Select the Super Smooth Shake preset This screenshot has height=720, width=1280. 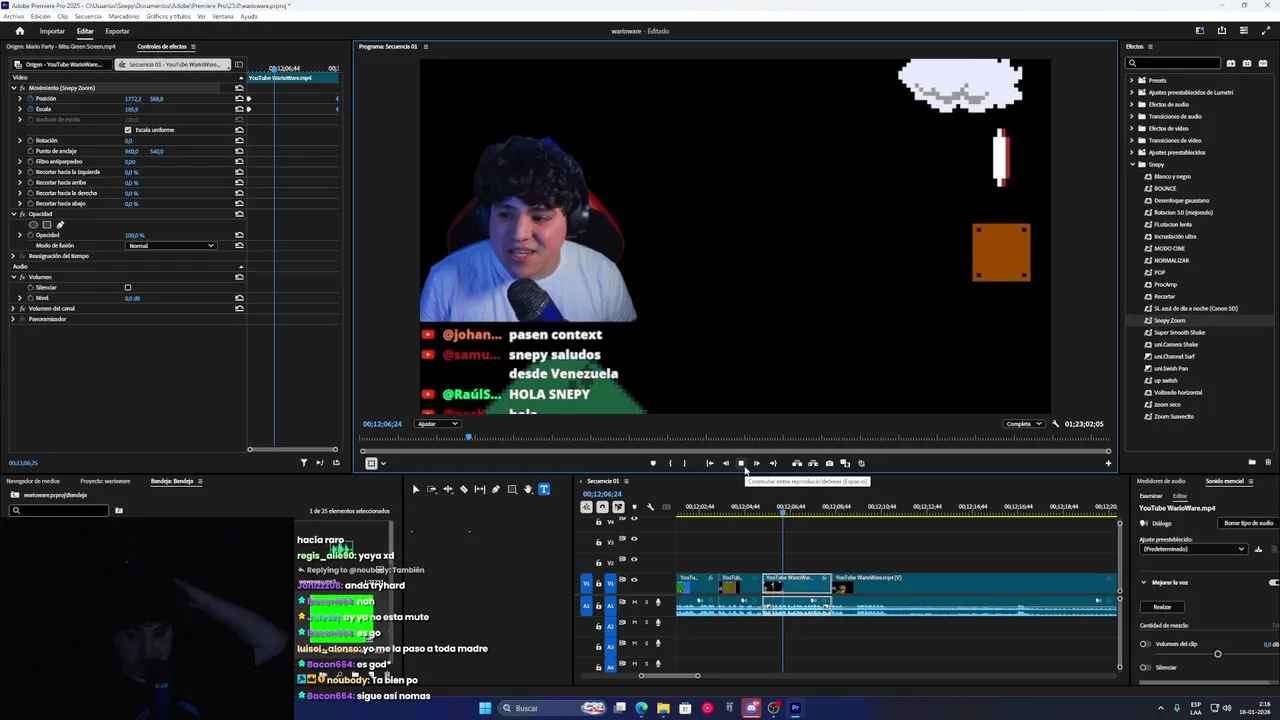1180,332
